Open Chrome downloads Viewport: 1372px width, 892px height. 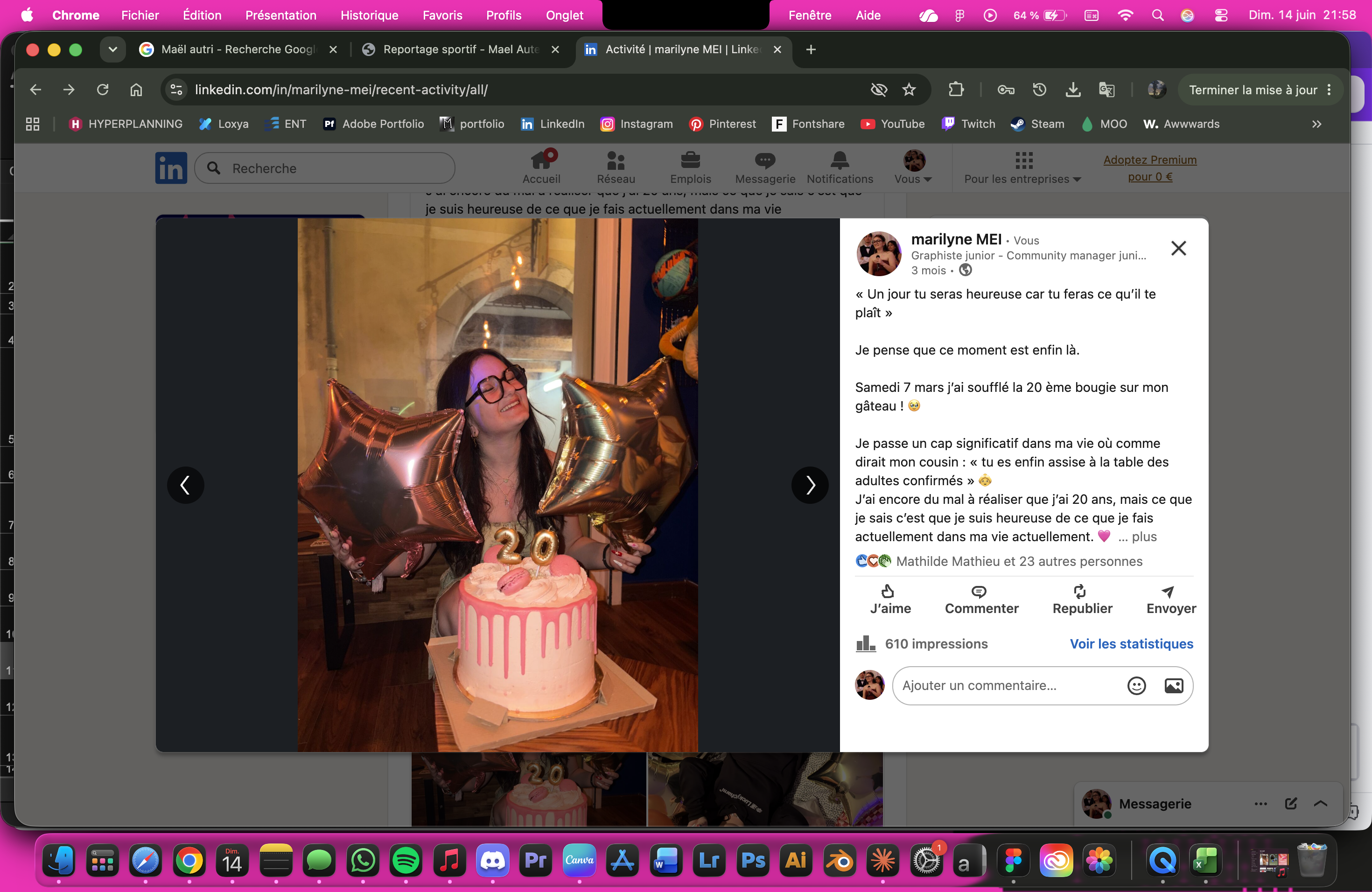pyautogui.click(x=1073, y=90)
